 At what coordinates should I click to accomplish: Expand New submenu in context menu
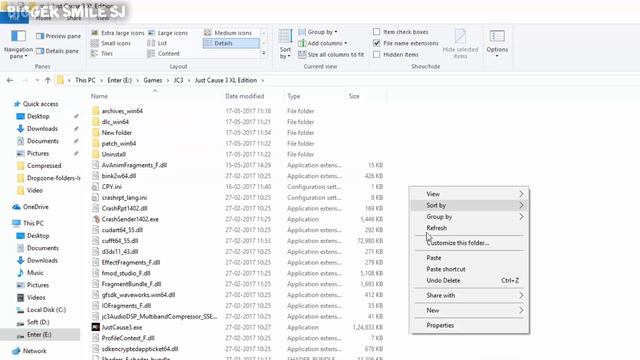click(469, 311)
